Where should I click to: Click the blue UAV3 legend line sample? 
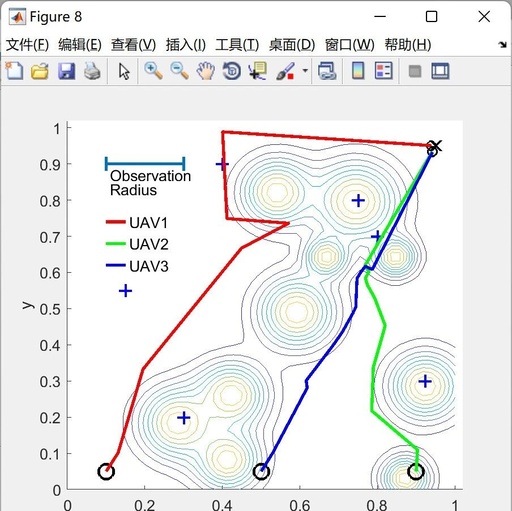tap(116, 265)
